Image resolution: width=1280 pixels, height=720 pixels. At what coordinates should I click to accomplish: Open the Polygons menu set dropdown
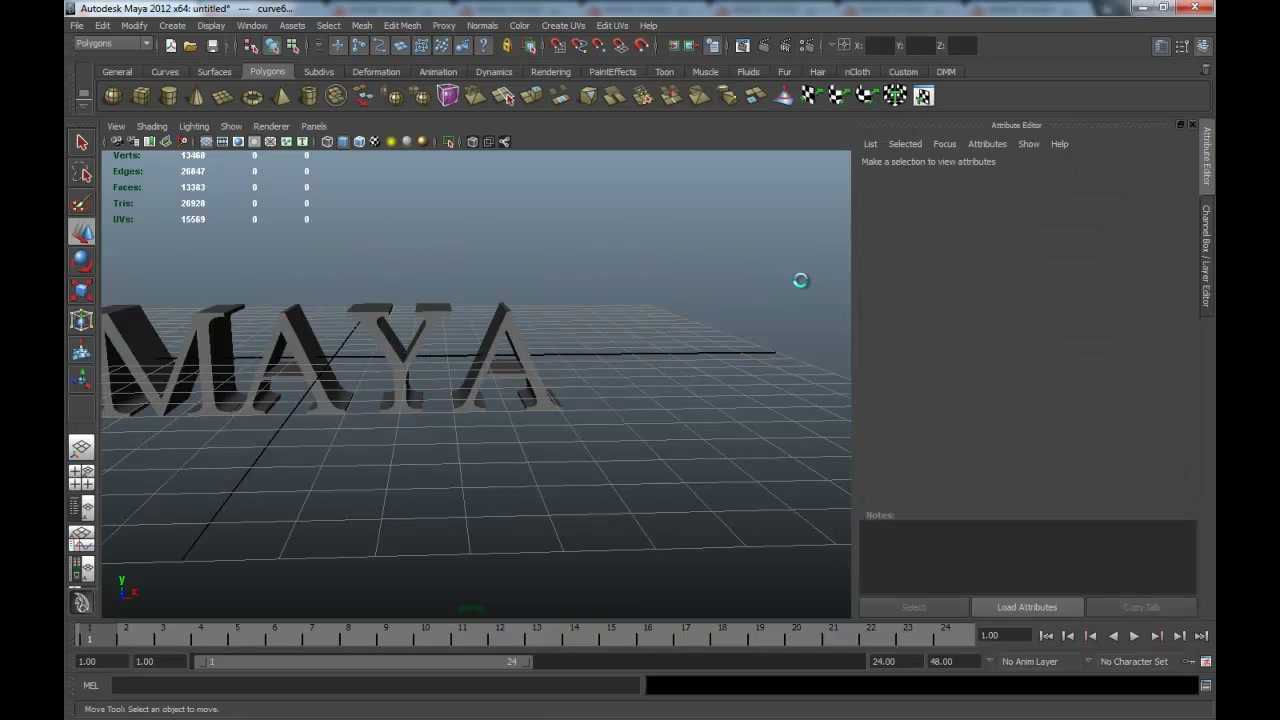pyautogui.click(x=113, y=44)
